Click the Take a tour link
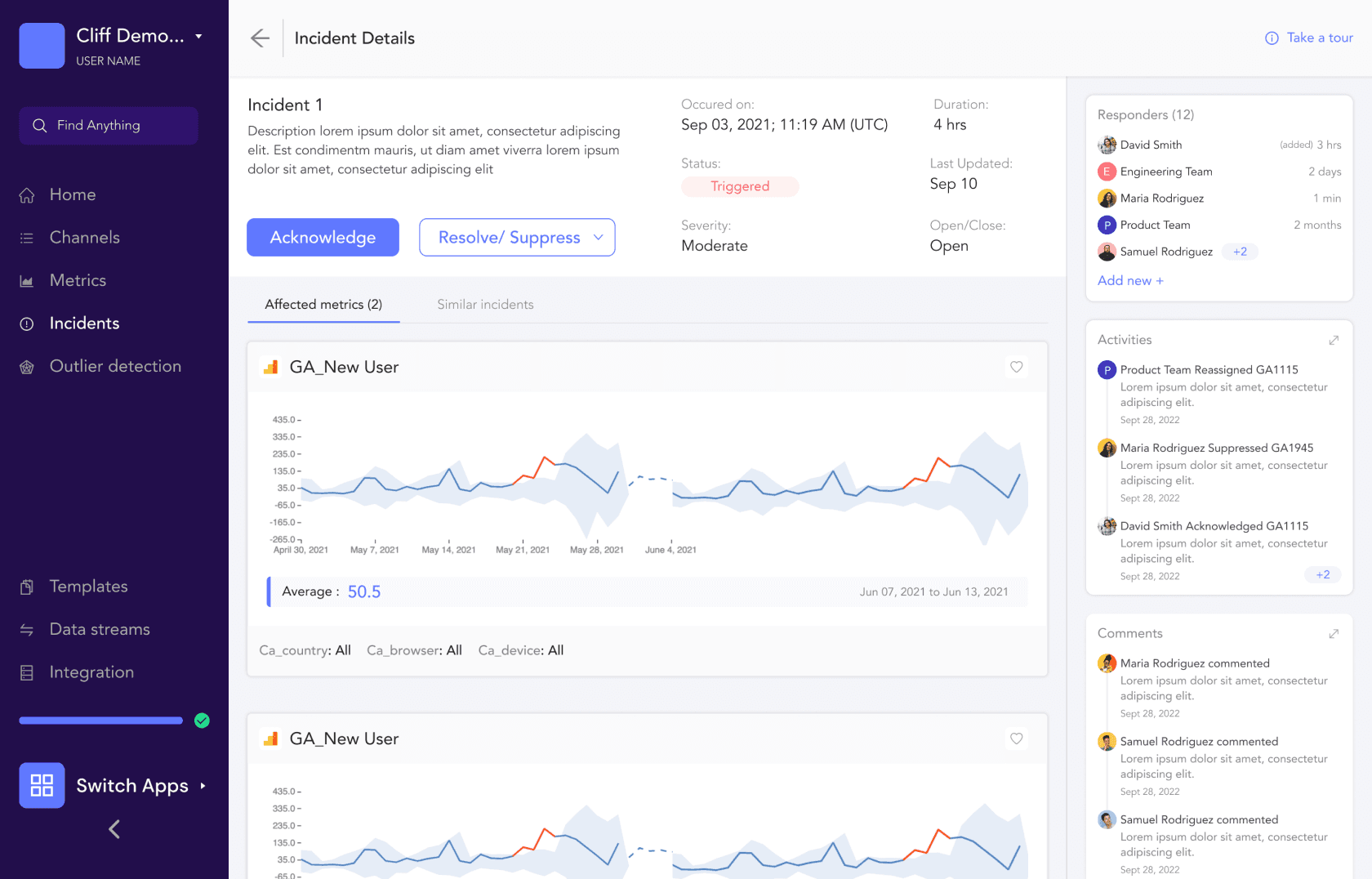The width and height of the screenshot is (1372, 879). pos(1319,38)
